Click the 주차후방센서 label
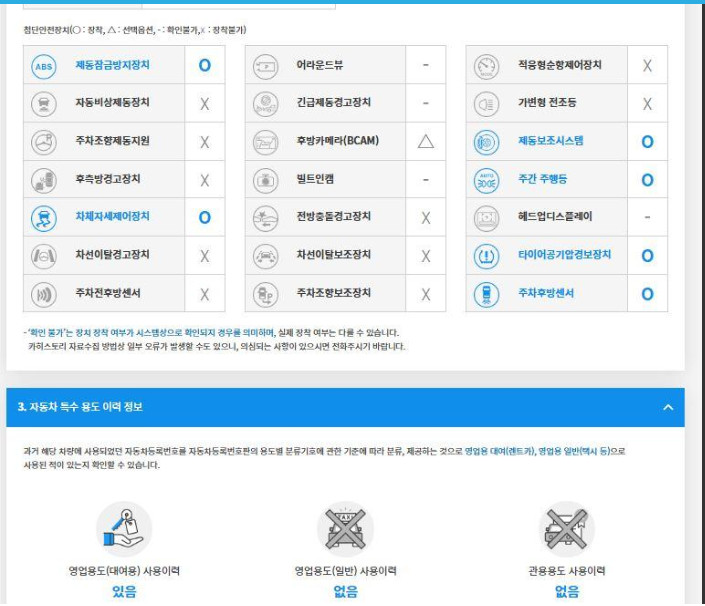The image size is (705, 606). click(546, 293)
